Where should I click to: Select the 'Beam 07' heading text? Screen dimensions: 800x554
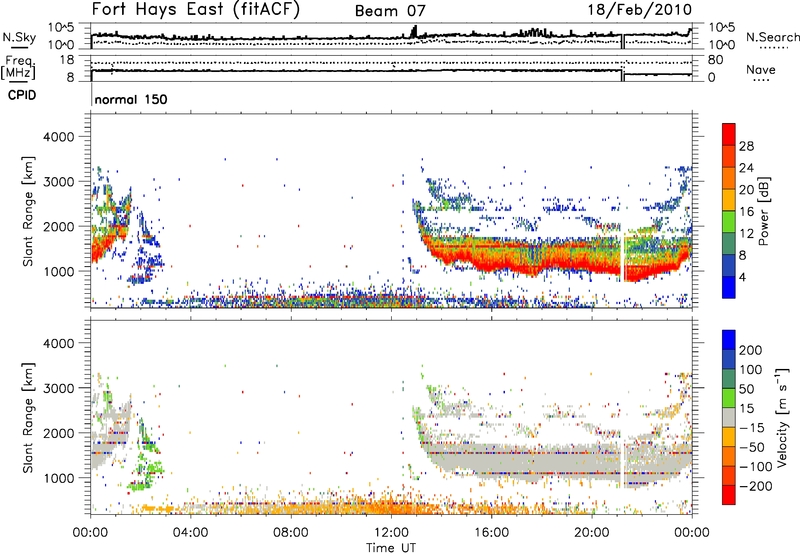tap(390, 11)
